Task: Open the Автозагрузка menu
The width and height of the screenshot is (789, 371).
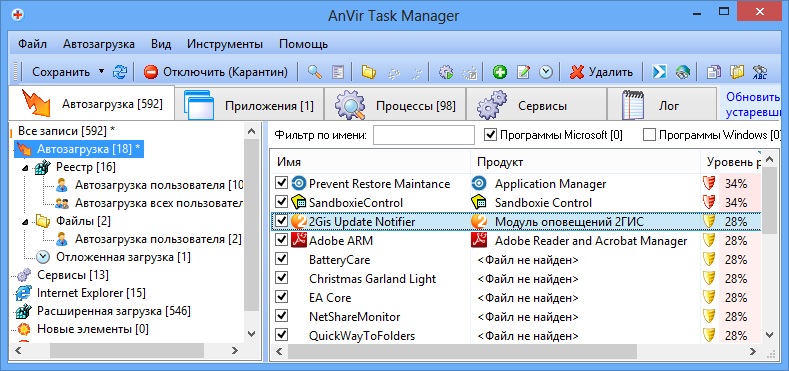Action: (x=99, y=44)
